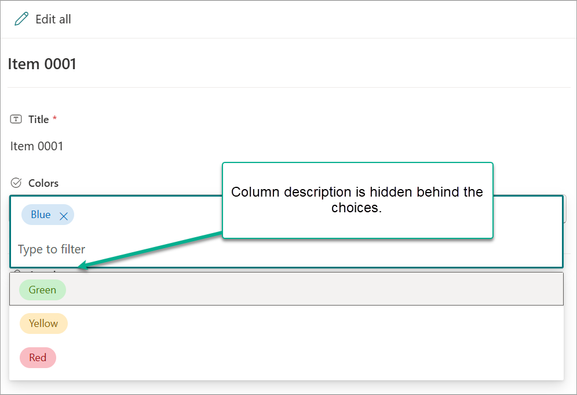Remove Blue with its X icon
The height and width of the screenshot is (395, 577).
64,216
